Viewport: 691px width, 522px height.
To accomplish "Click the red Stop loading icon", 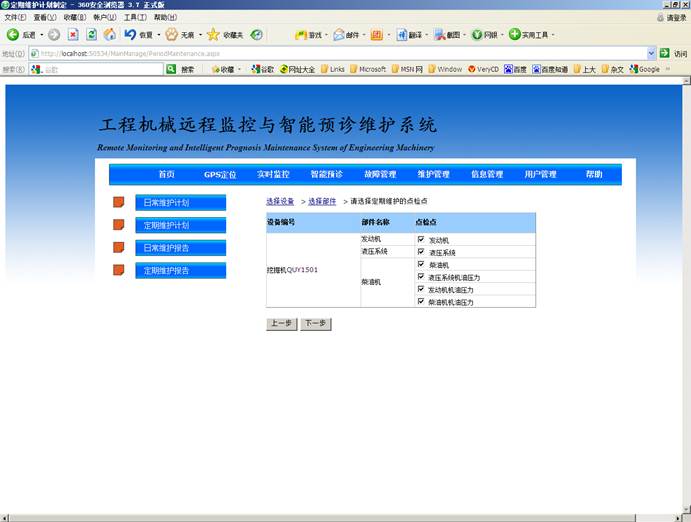I will (x=73, y=35).
